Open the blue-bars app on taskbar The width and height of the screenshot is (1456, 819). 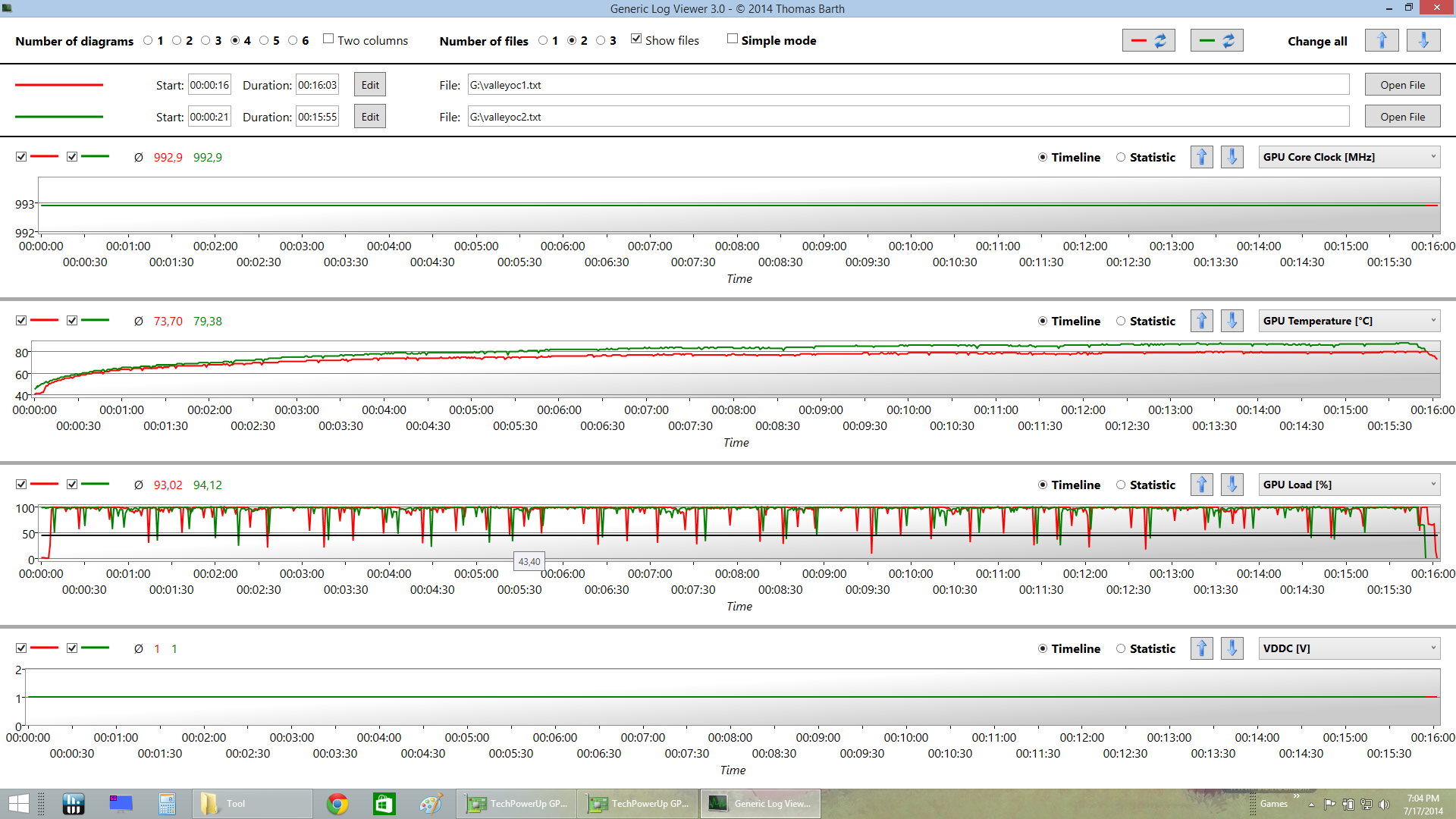[x=74, y=804]
